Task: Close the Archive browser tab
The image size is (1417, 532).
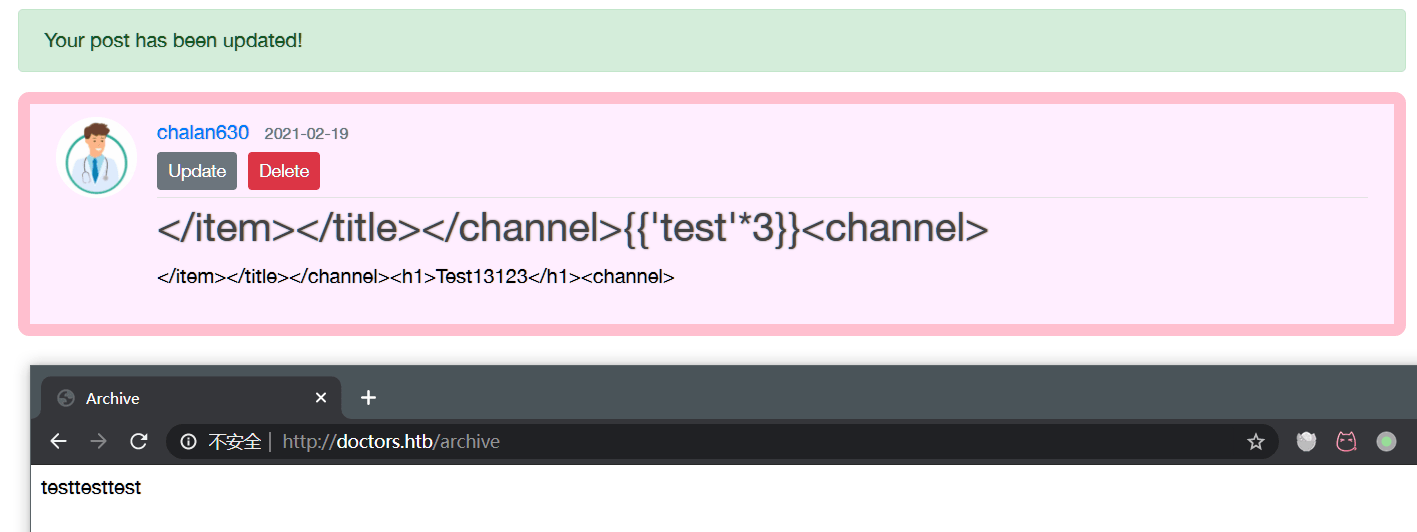Action: 321,398
